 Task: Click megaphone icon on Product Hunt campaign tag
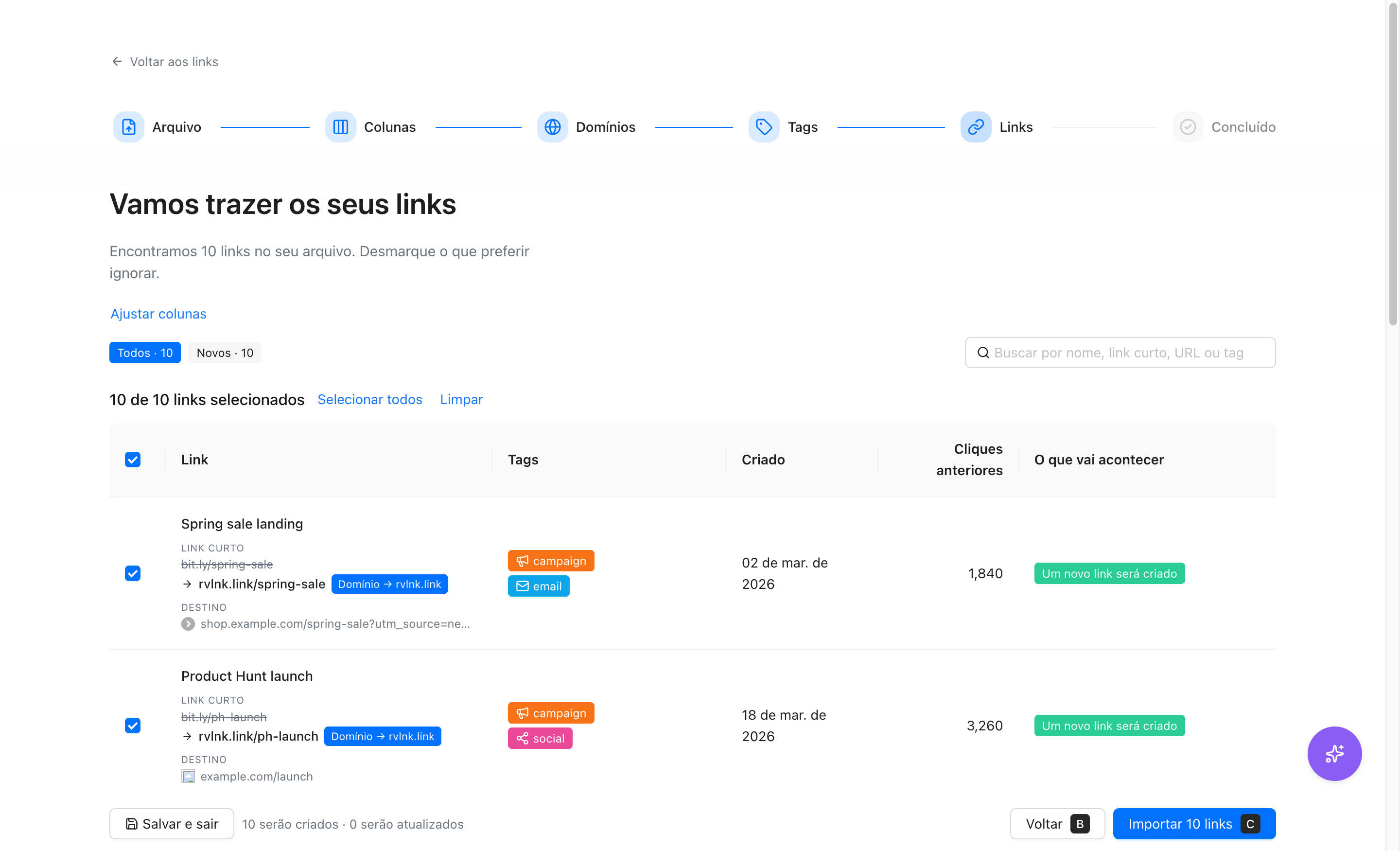pyautogui.click(x=522, y=713)
